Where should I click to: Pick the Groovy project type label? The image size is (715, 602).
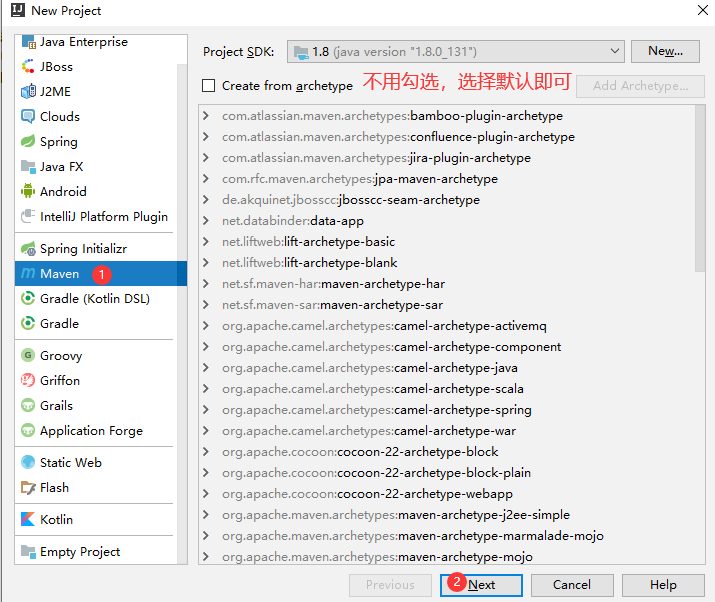tap(61, 356)
